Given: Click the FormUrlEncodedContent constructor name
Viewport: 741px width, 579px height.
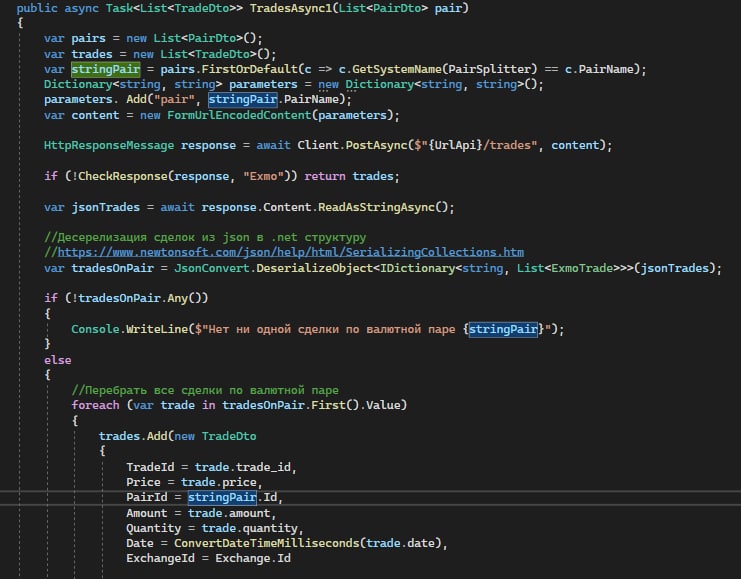Looking at the screenshot, I should (x=239, y=115).
